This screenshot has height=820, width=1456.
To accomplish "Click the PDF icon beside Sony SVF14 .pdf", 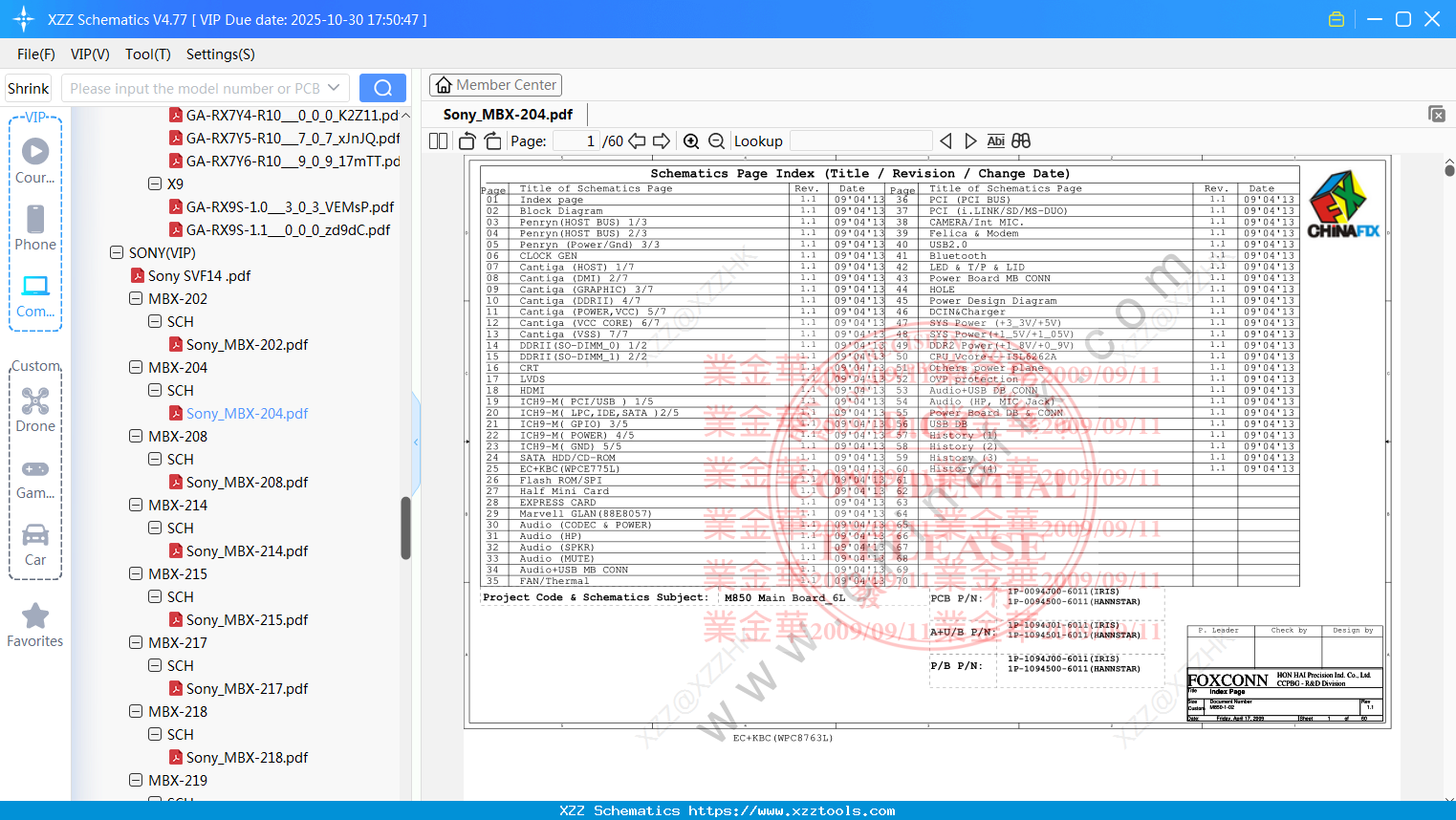I will coord(138,275).
